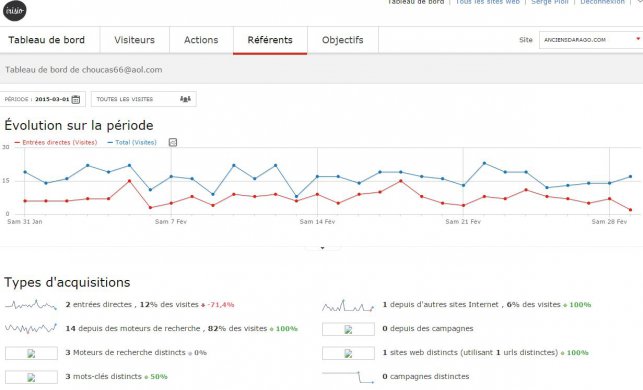Click the broken image next to mots-clés distincts
The height and width of the screenshot is (390, 643).
point(31,377)
